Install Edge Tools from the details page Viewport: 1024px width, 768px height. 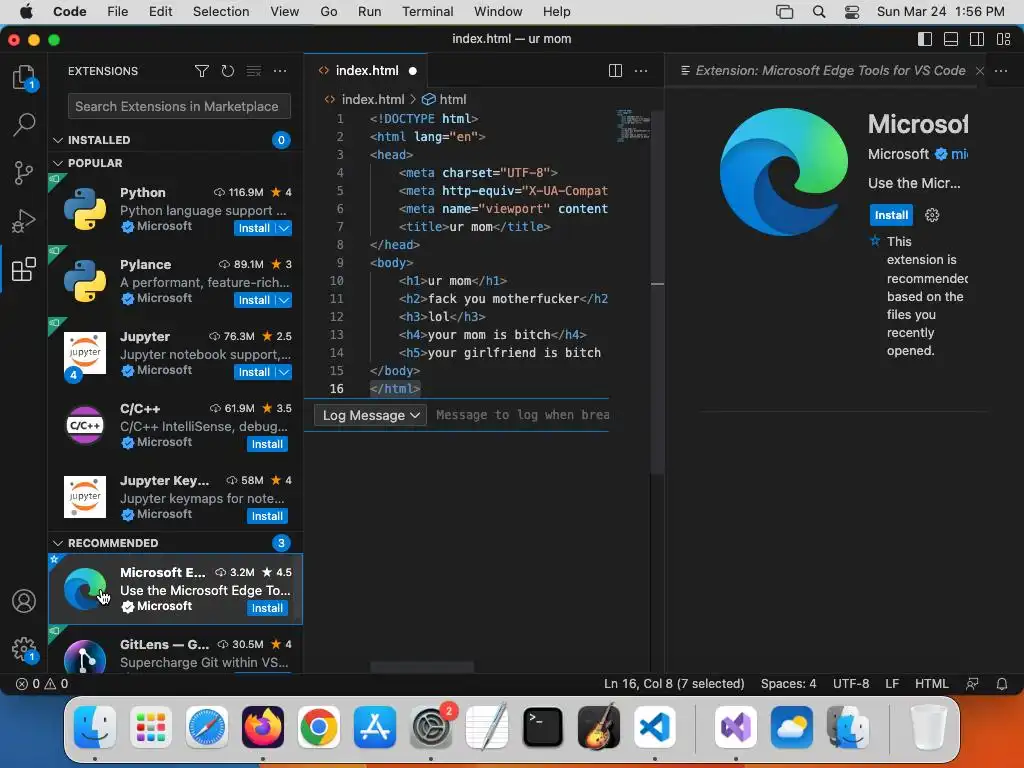[891, 215]
